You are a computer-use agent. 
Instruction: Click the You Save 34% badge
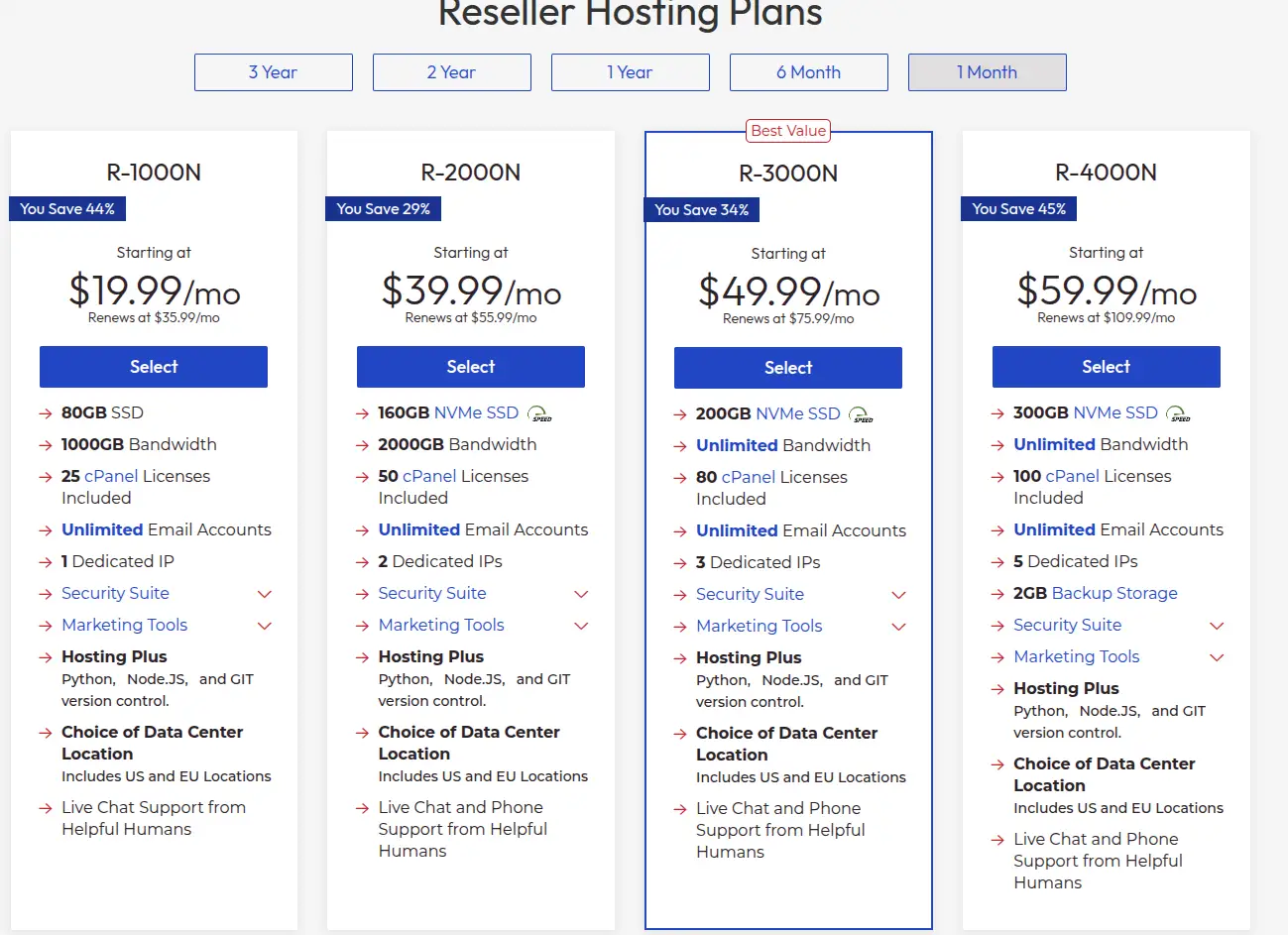pyautogui.click(x=702, y=210)
